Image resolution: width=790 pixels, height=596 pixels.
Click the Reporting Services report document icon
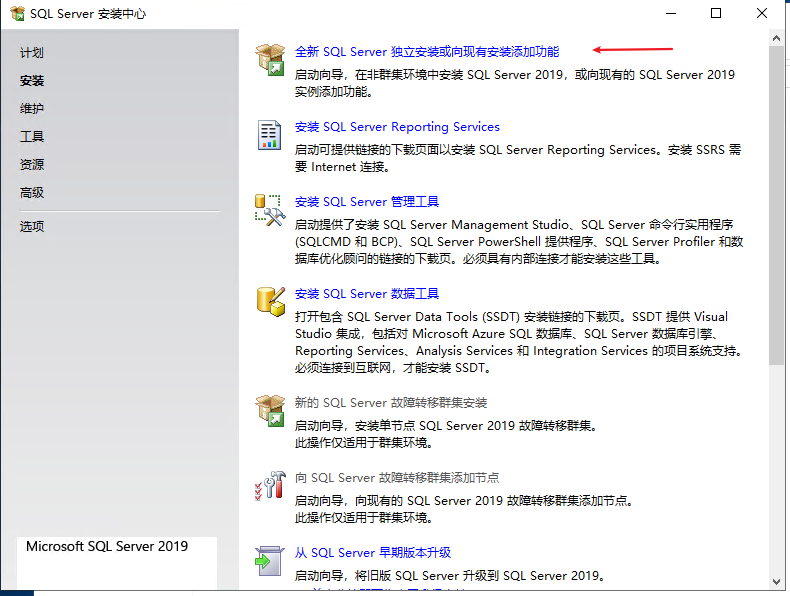[x=269, y=135]
